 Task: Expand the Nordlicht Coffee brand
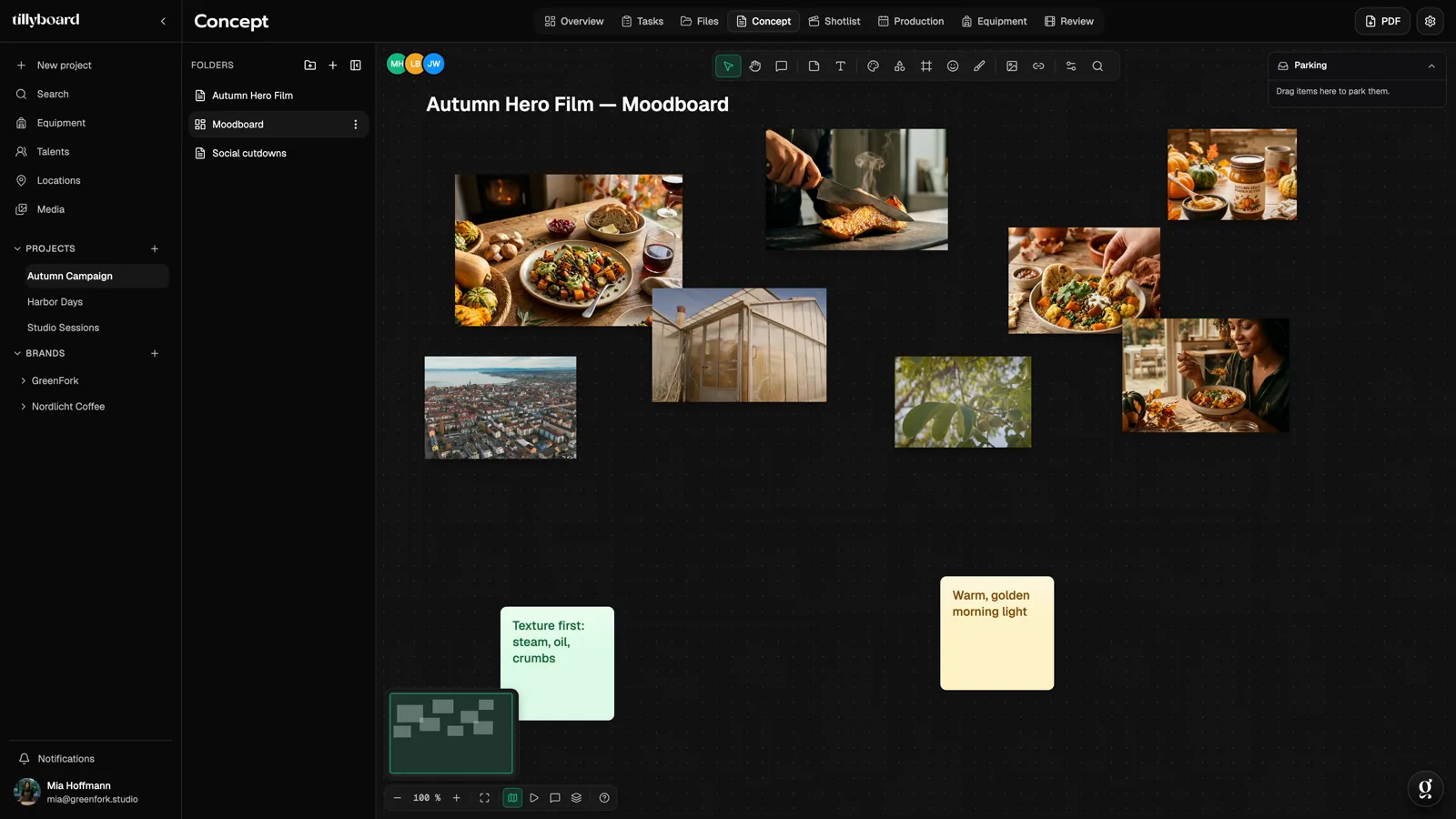(x=24, y=407)
